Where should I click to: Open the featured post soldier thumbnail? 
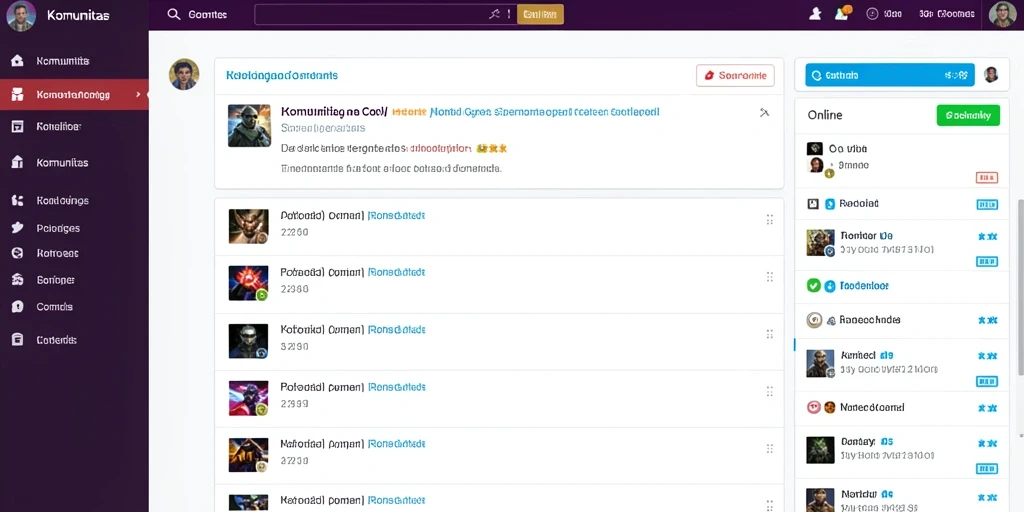(249, 125)
